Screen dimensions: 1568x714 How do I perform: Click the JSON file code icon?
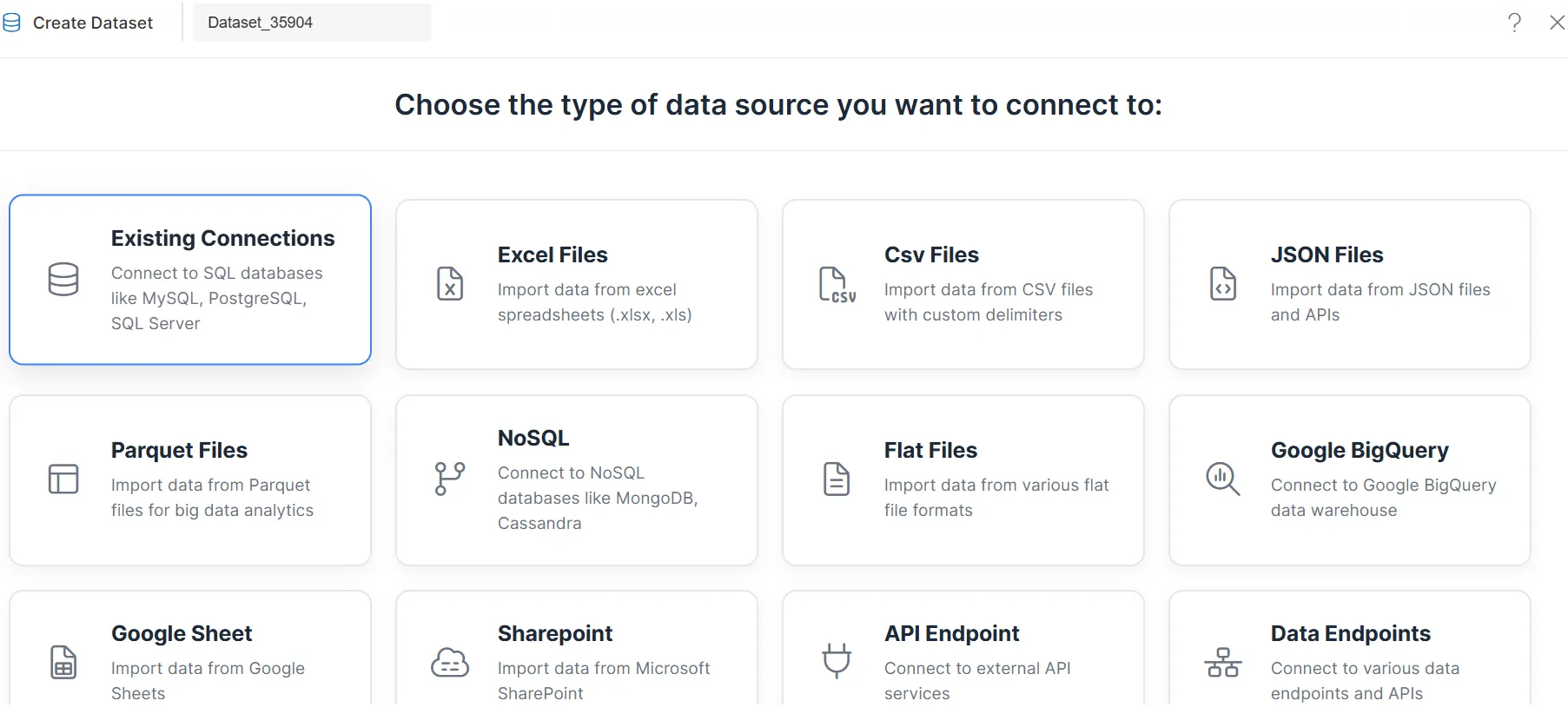[x=1223, y=284]
